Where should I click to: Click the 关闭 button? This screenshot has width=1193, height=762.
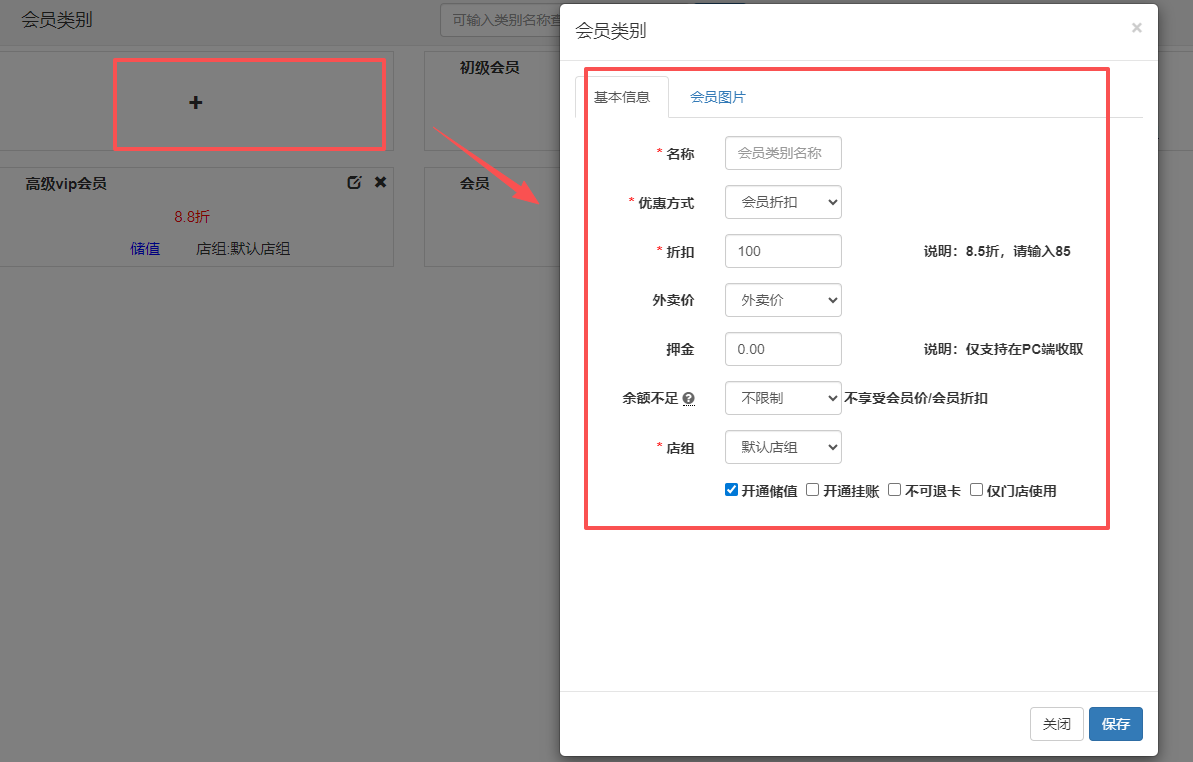tap(1056, 724)
